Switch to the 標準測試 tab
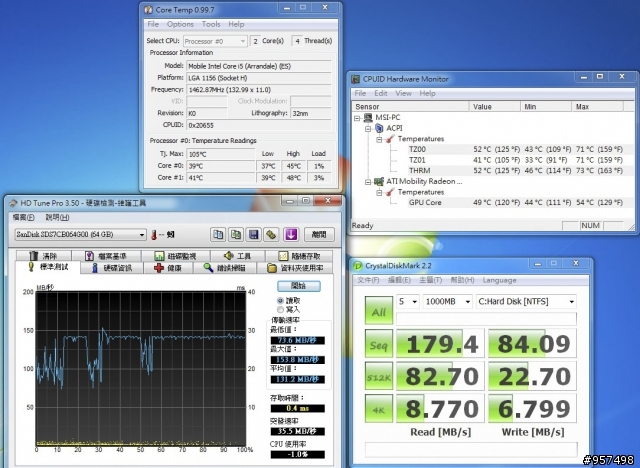 pyautogui.click(x=48, y=267)
